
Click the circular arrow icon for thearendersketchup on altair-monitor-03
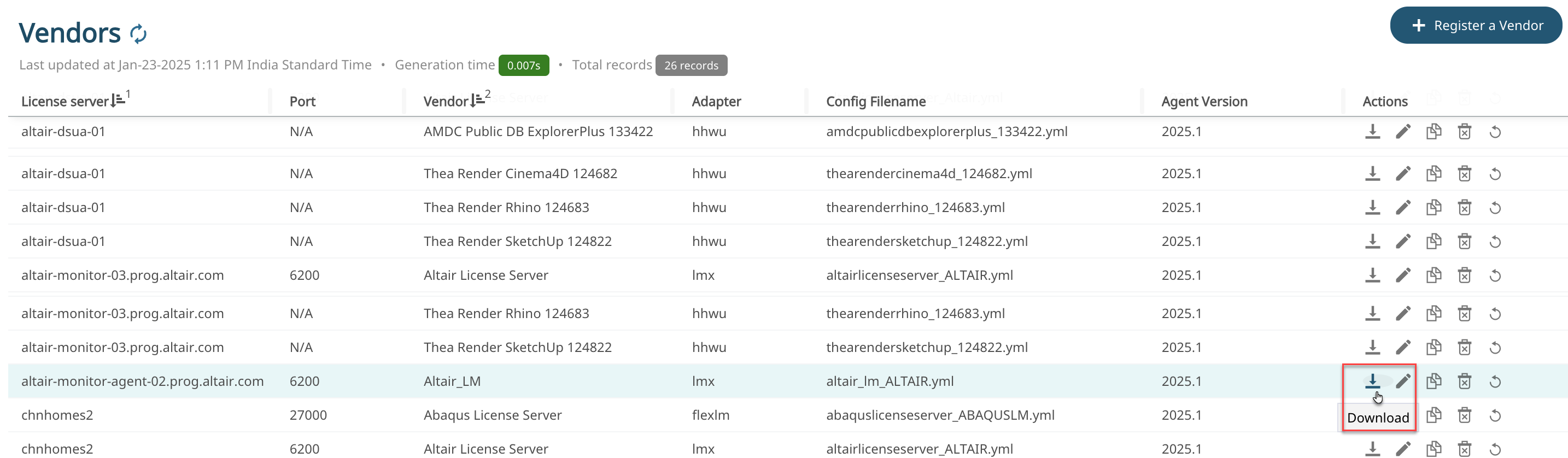coord(1495,347)
